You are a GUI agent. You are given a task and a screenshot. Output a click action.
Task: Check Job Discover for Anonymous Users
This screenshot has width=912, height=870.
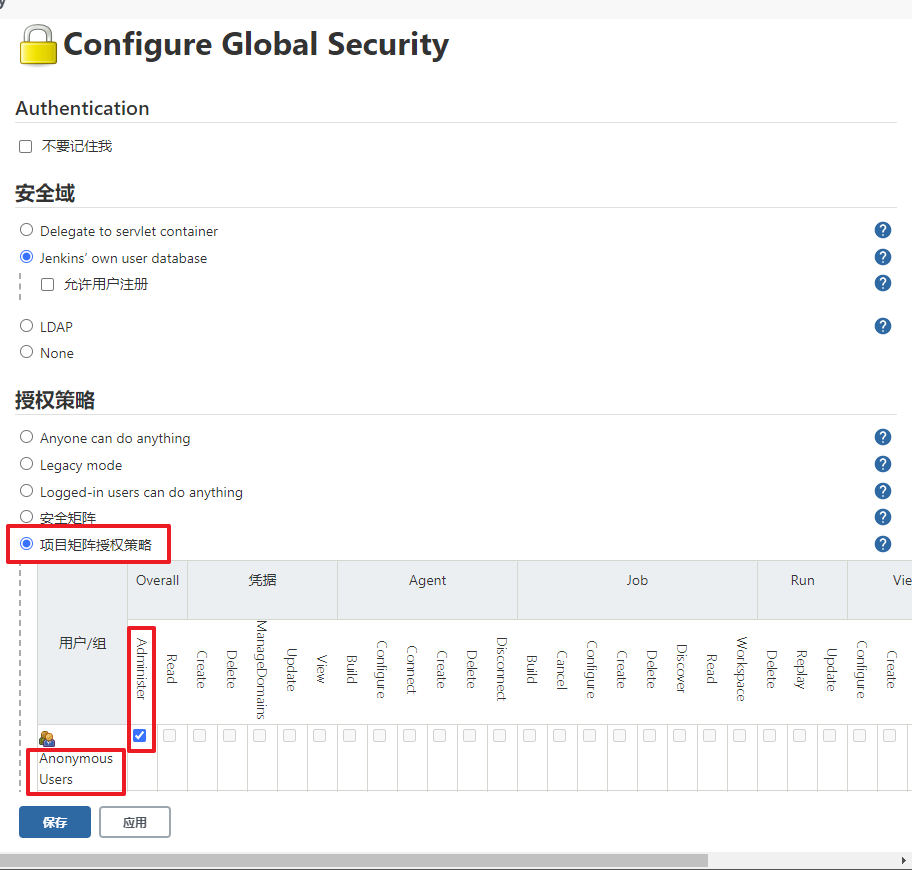coord(679,736)
